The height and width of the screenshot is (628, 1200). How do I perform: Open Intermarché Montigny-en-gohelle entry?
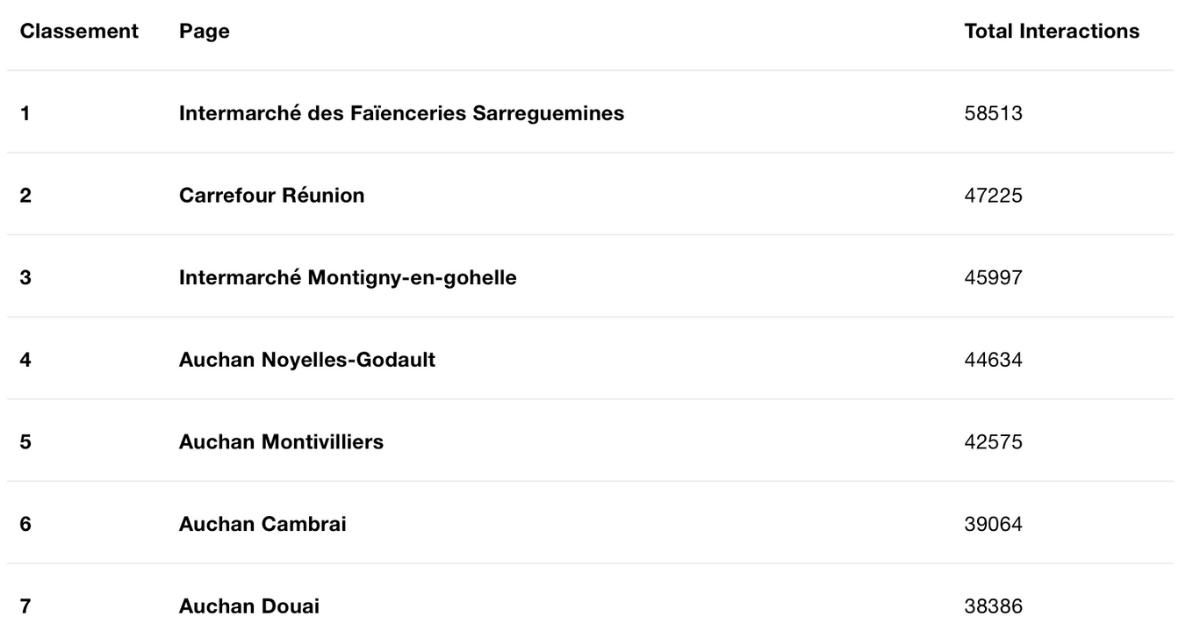click(x=348, y=277)
